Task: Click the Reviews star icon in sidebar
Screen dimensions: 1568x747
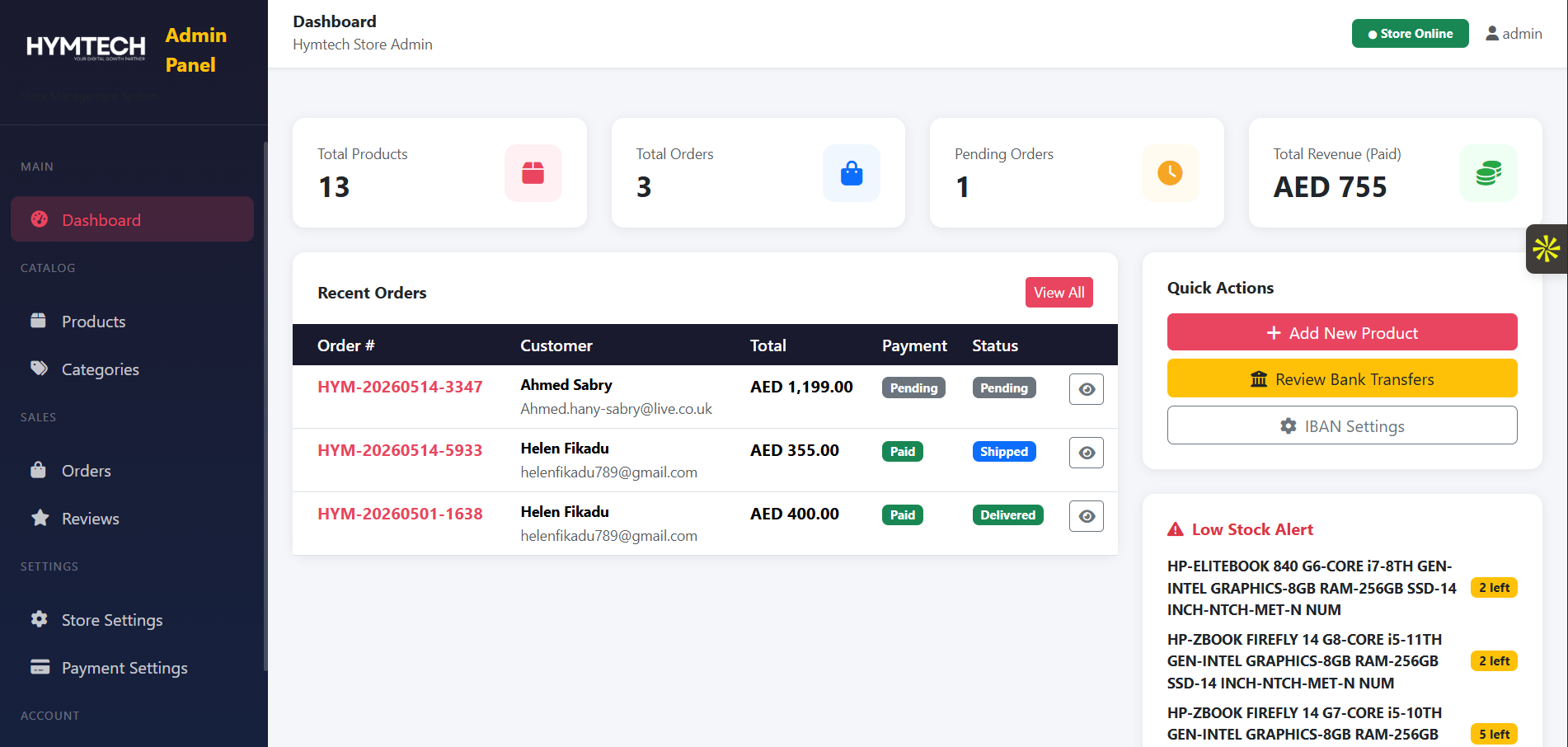Action: pos(40,518)
